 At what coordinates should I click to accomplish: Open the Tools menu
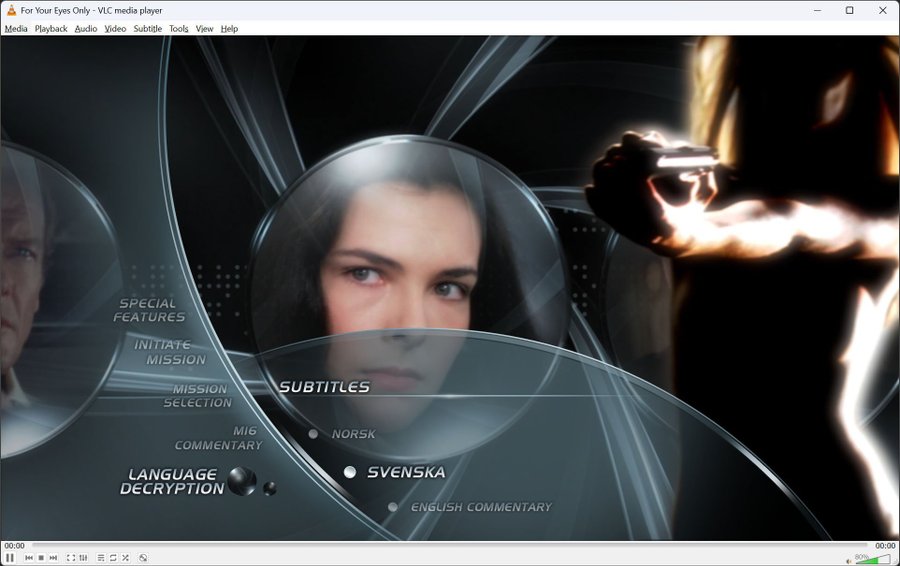tap(179, 29)
